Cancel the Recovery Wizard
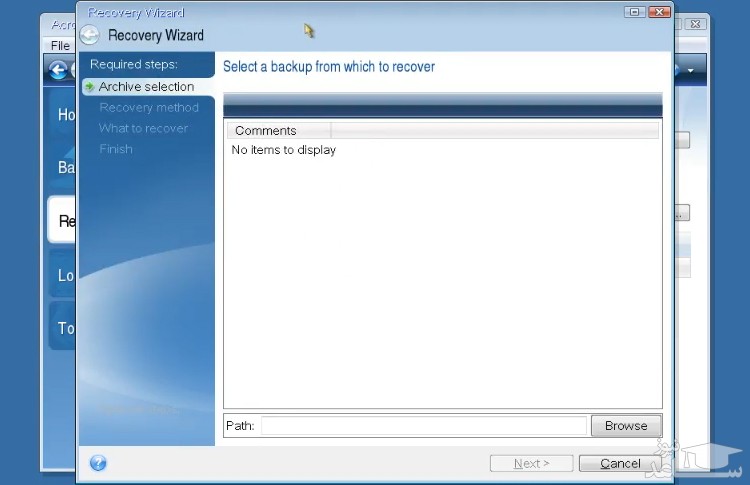 620,463
